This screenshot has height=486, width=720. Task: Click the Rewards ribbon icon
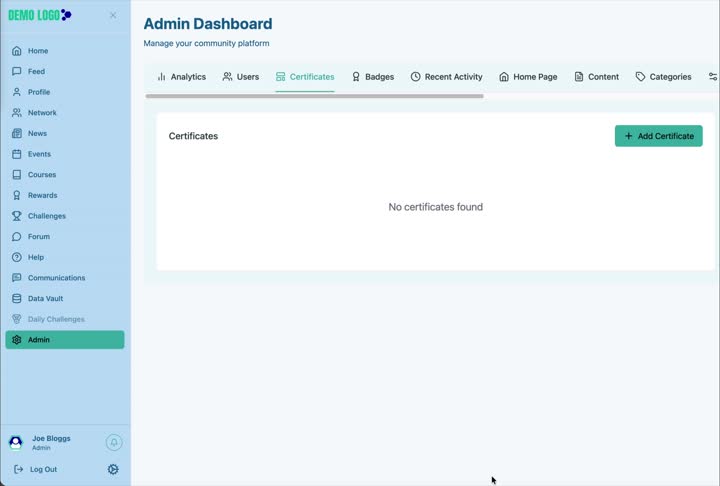pyautogui.click(x=17, y=196)
